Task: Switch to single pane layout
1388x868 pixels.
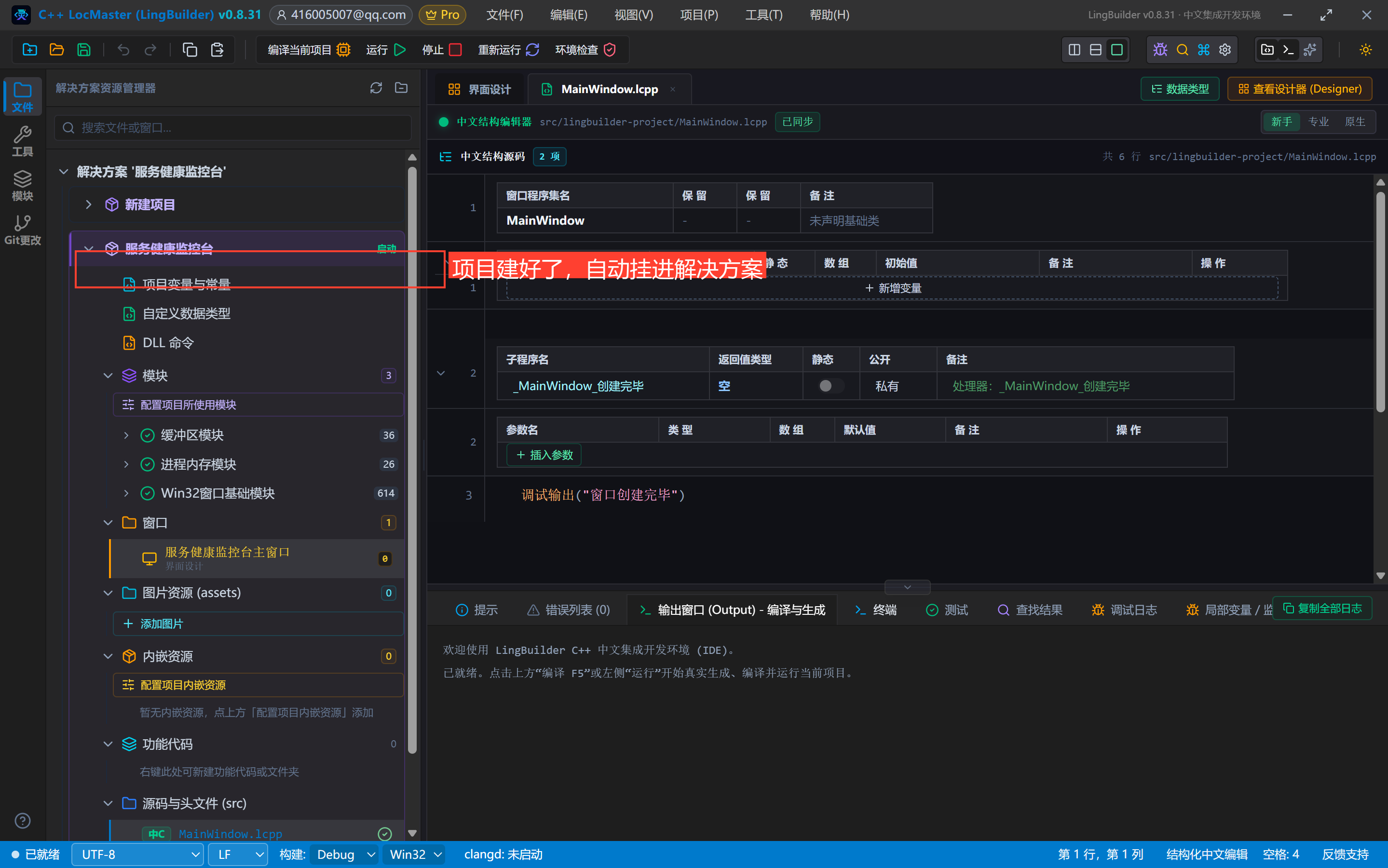Action: point(1116,50)
